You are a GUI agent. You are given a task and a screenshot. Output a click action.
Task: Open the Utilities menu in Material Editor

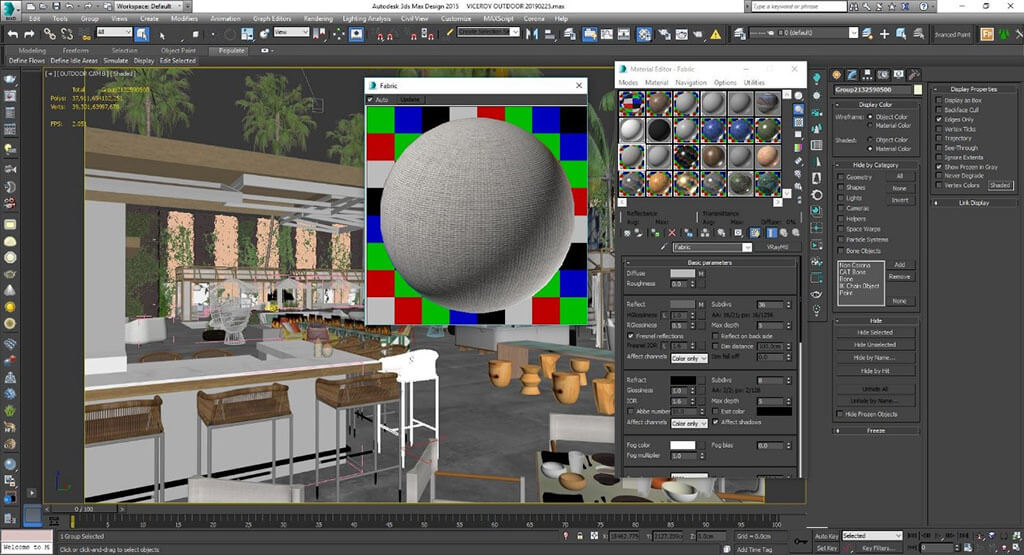(754, 82)
